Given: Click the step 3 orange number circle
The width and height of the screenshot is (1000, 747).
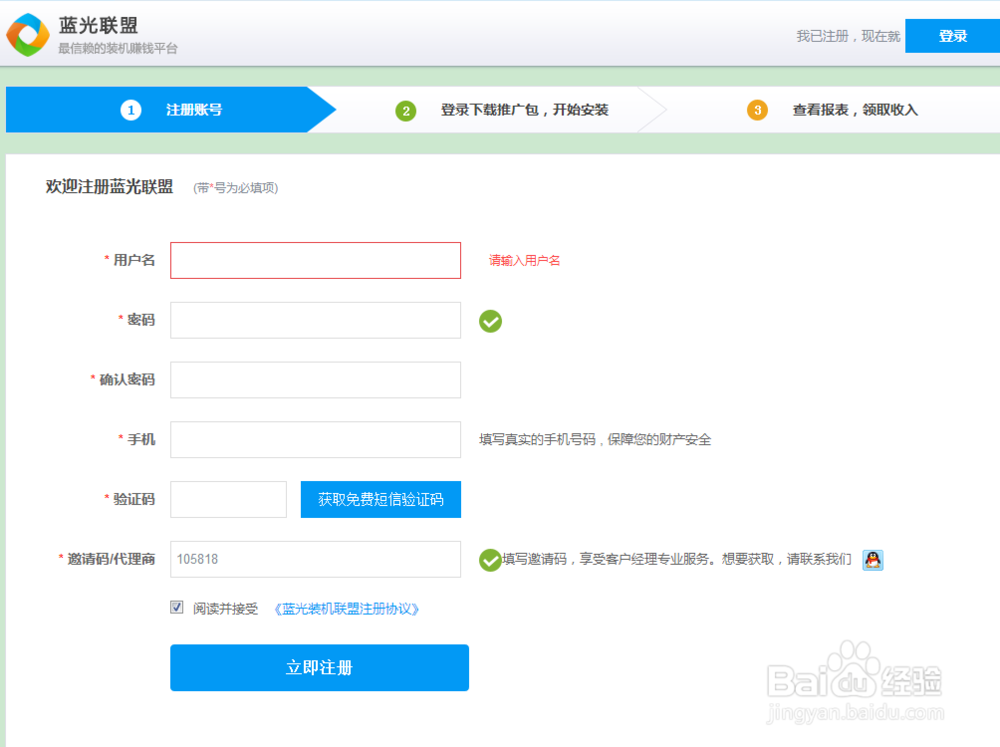Looking at the screenshot, I should pos(757,110).
